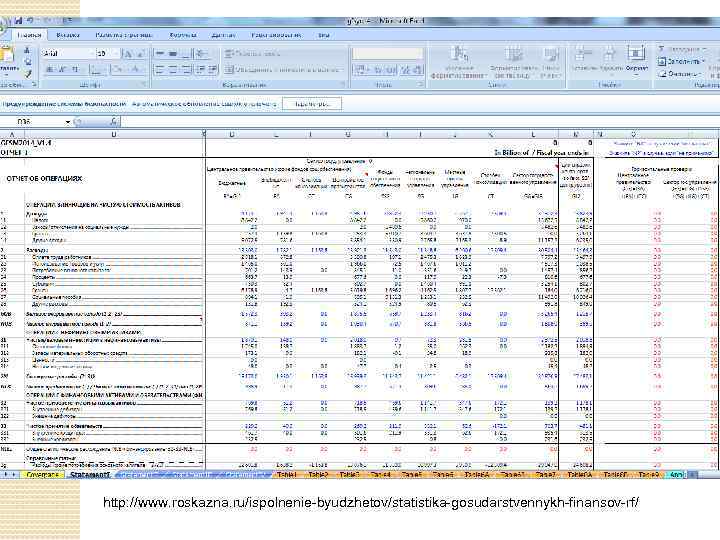Align cell content to top
Viewport: 720px width, 540px height.
click(159, 54)
